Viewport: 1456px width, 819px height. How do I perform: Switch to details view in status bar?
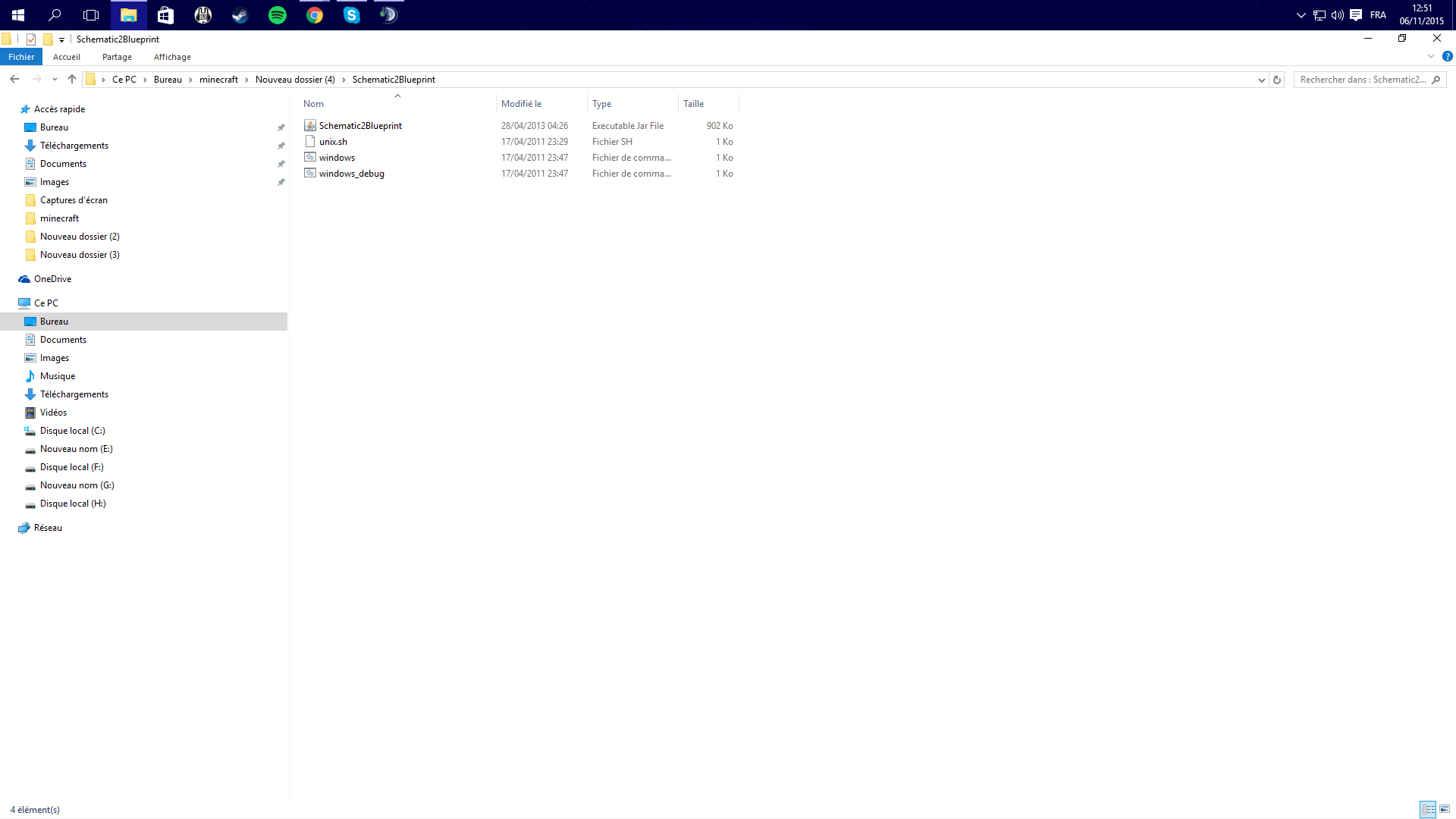1428,809
